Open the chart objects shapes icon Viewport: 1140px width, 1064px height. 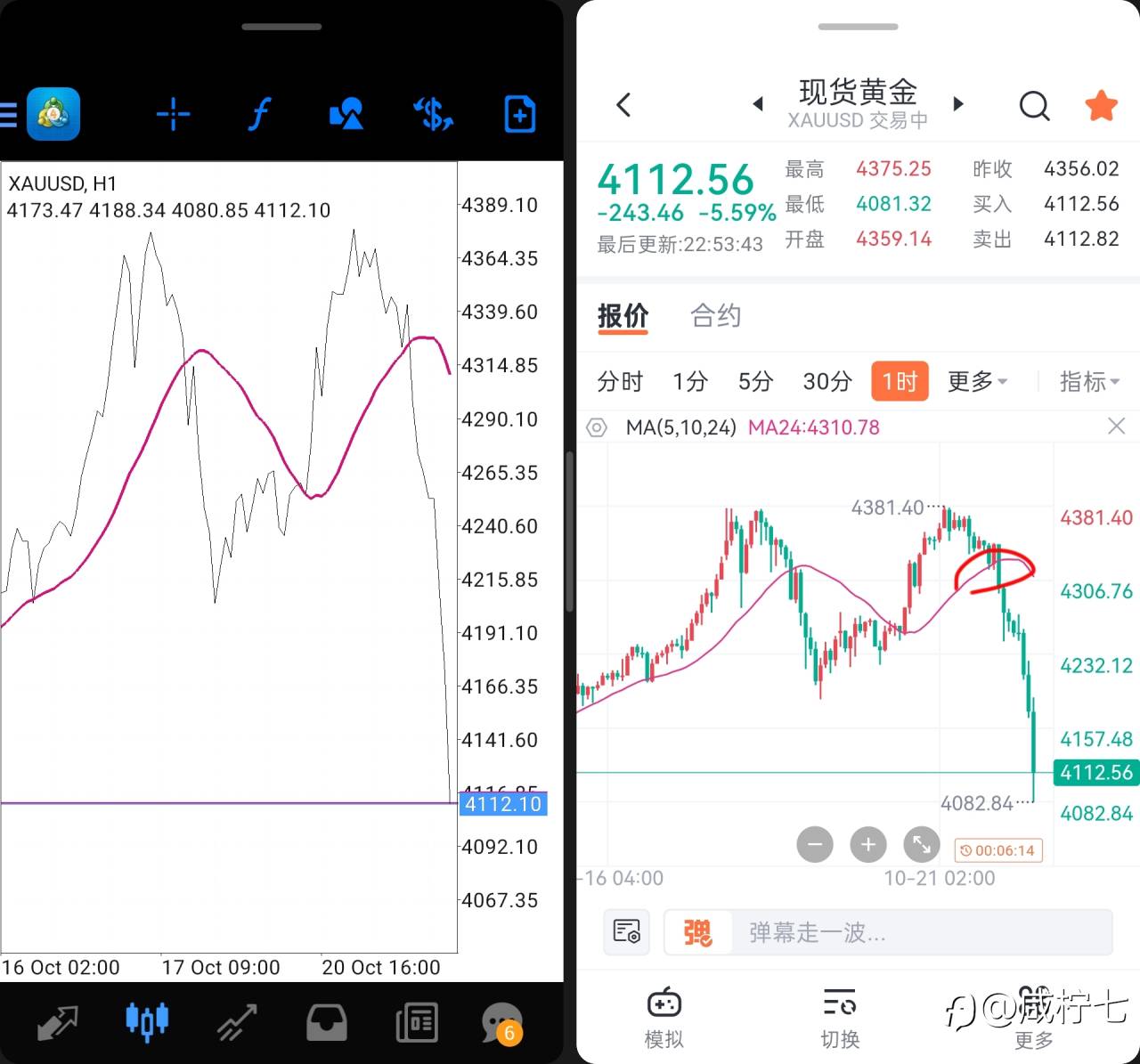click(346, 115)
